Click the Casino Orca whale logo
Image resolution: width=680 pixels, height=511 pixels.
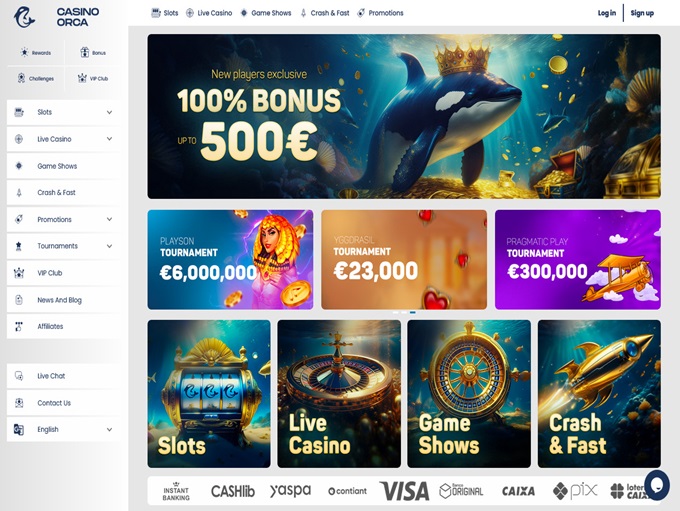pos(24,16)
